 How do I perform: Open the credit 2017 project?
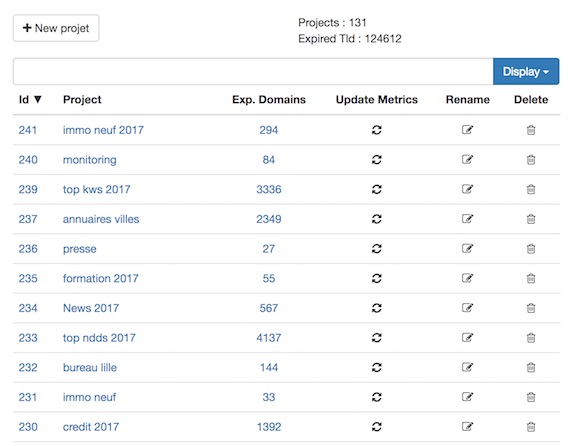[x=91, y=427]
